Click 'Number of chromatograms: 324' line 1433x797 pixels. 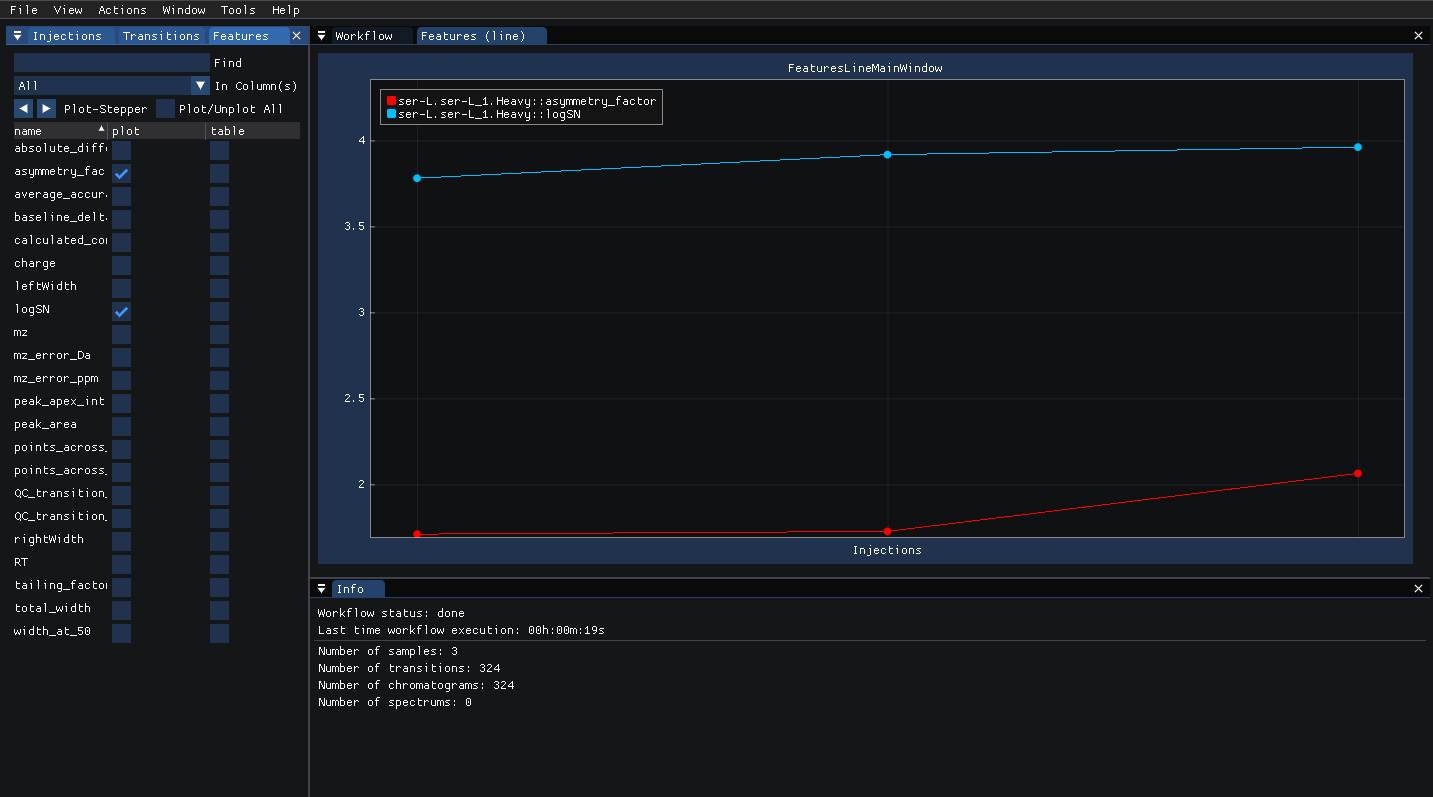click(416, 685)
